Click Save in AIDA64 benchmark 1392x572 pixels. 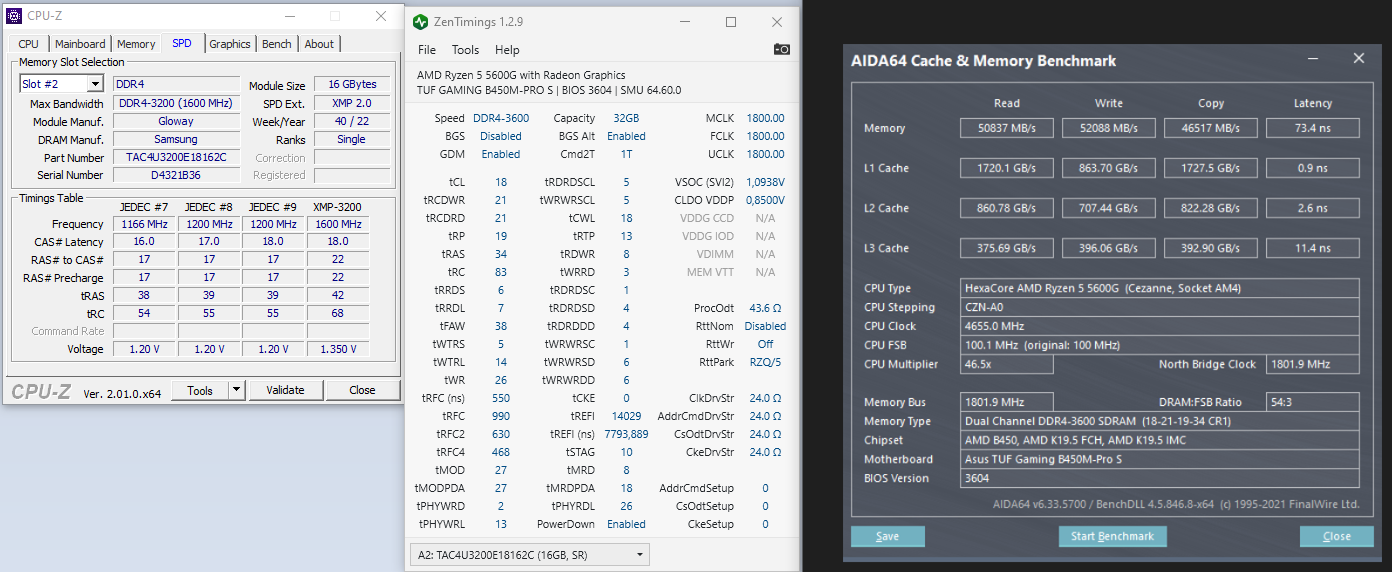887,536
